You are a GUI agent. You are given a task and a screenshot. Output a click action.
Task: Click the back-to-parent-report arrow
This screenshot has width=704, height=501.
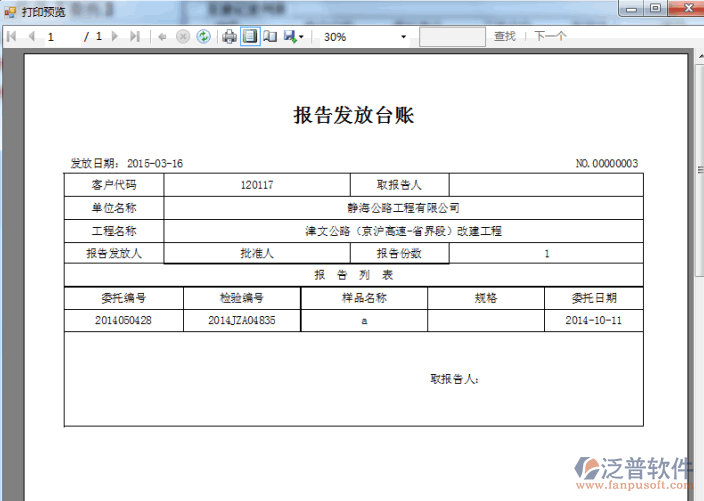pyautogui.click(x=163, y=37)
